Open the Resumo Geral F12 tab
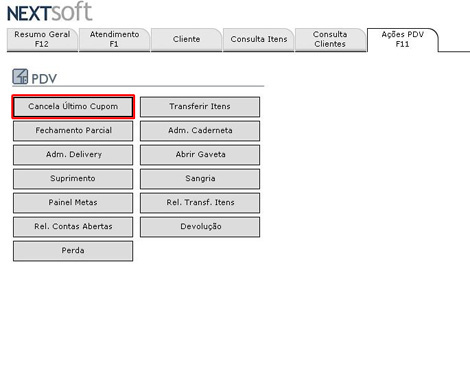Image resolution: width=470 pixels, height=369 pixels. [42, 39]
